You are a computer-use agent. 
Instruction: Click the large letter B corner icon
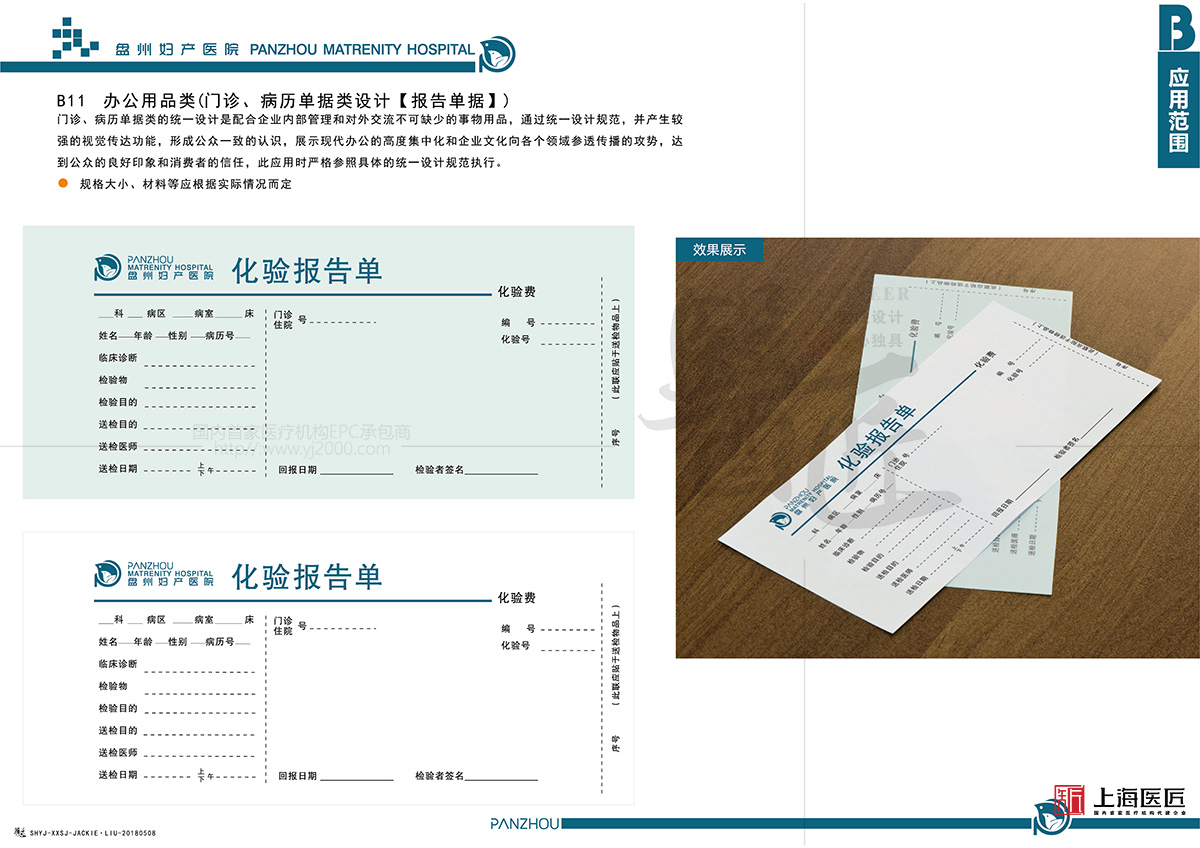tap(1177, 28)
